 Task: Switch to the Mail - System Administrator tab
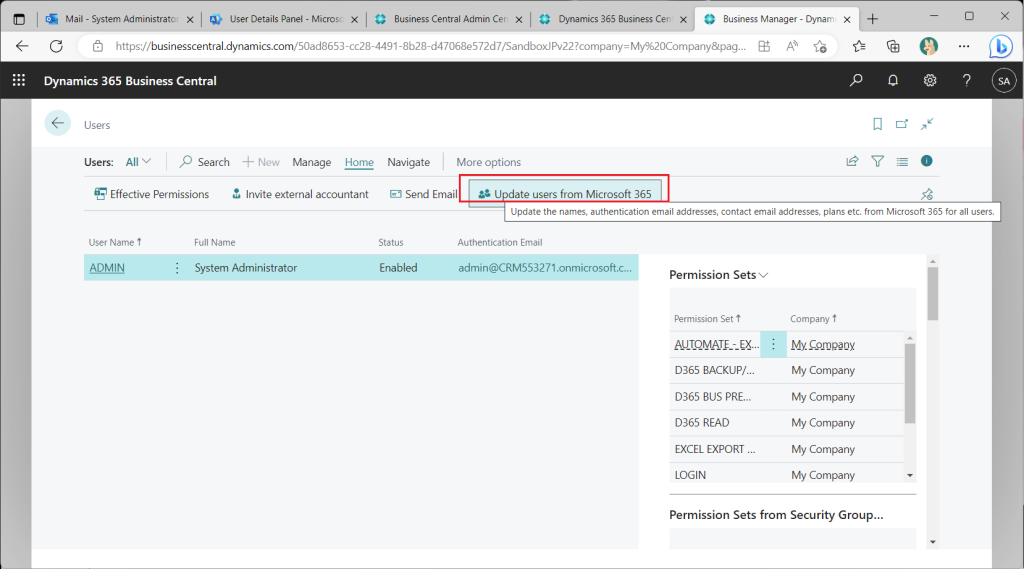click(120, 19)
